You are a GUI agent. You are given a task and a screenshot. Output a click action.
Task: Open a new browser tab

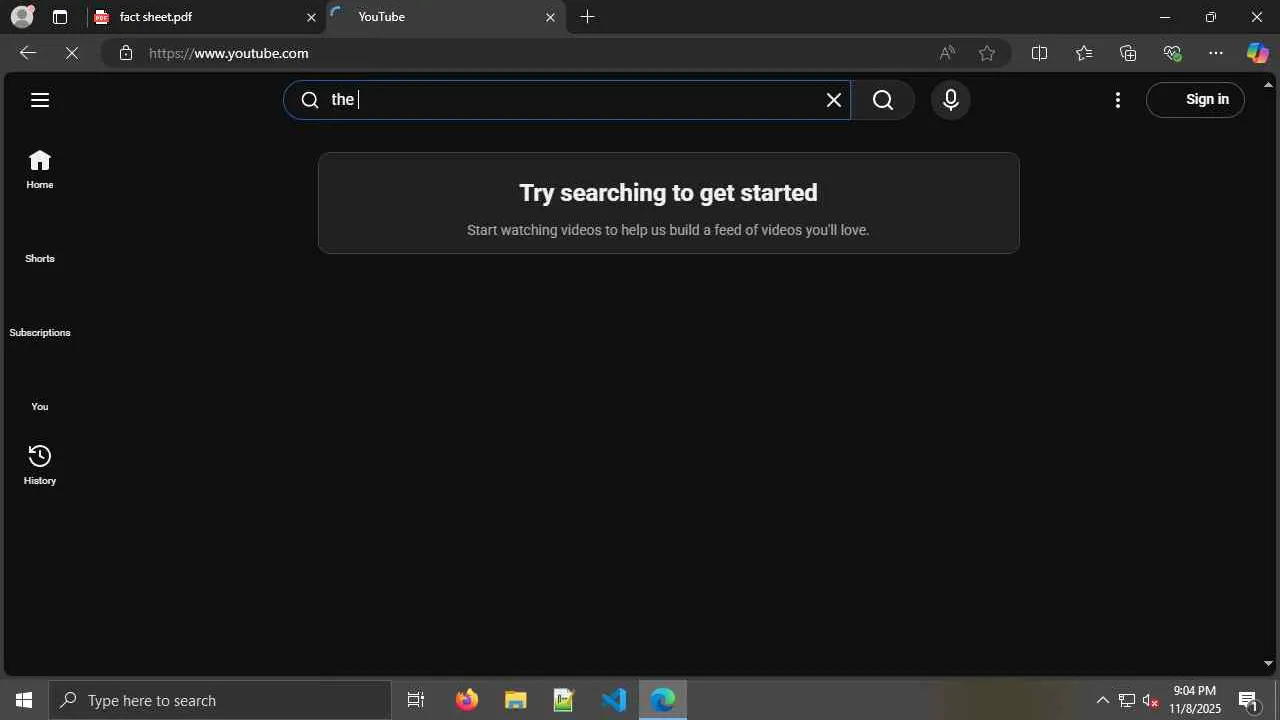tap(588, 17)
